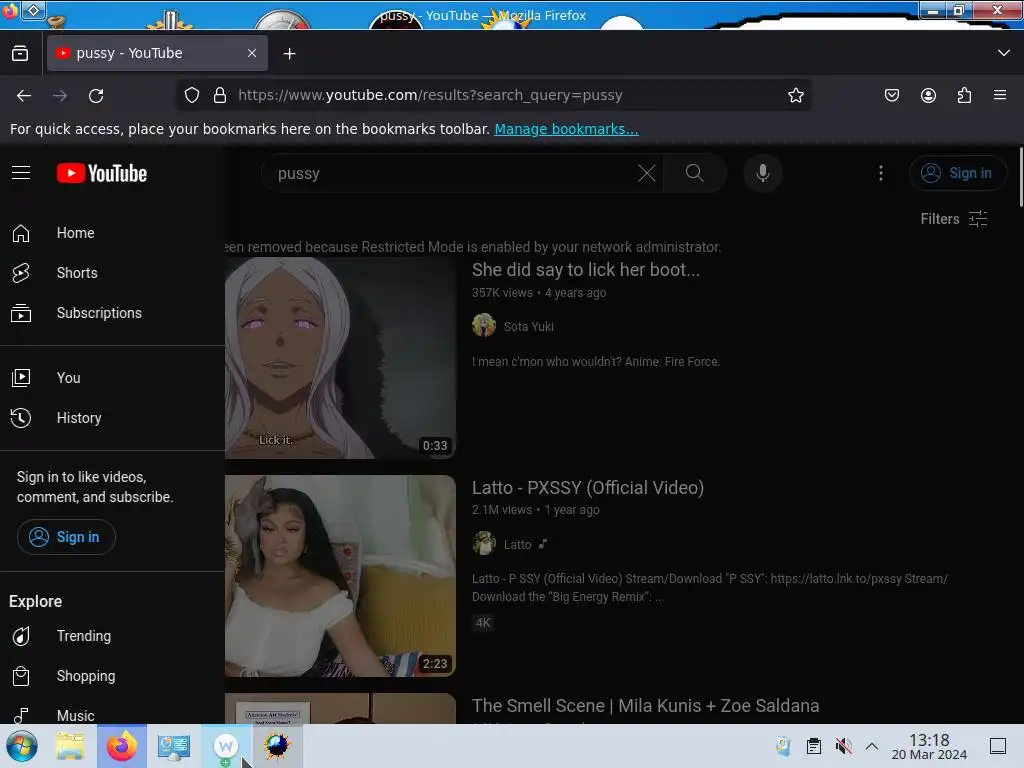Image resolution: width=1024 pixels, height=768 pixels.
Task: Bookmark this page with star icon
Action: click(x=795, y=95)
